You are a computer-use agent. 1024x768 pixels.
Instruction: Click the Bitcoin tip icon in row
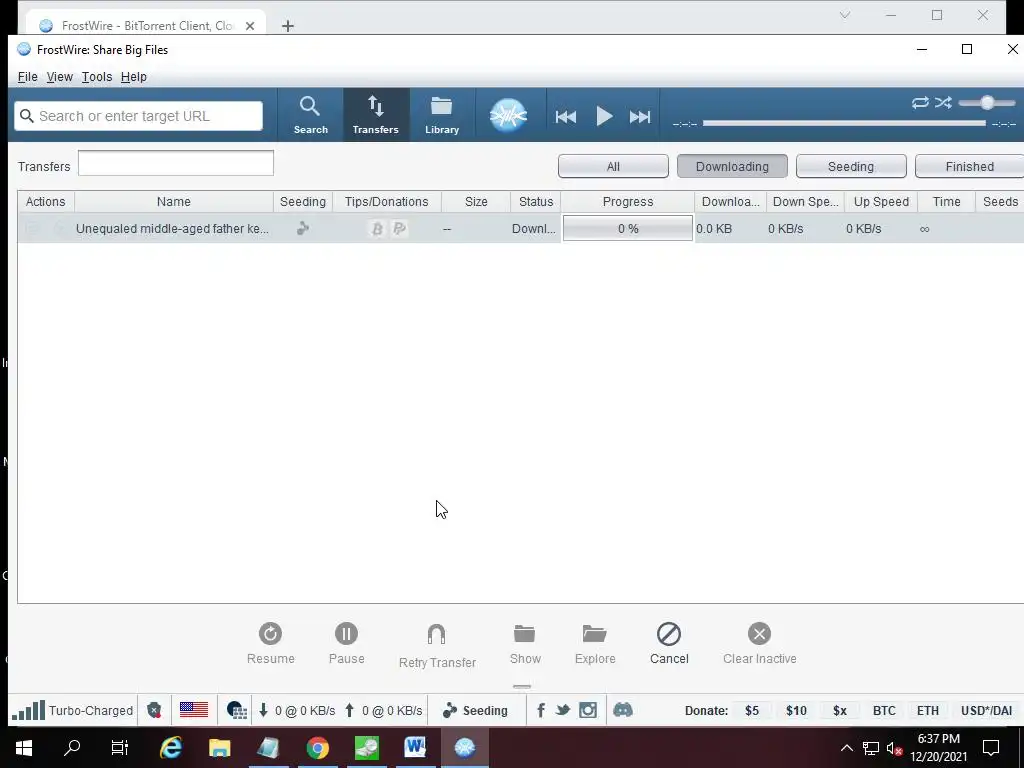pos(377,229)
